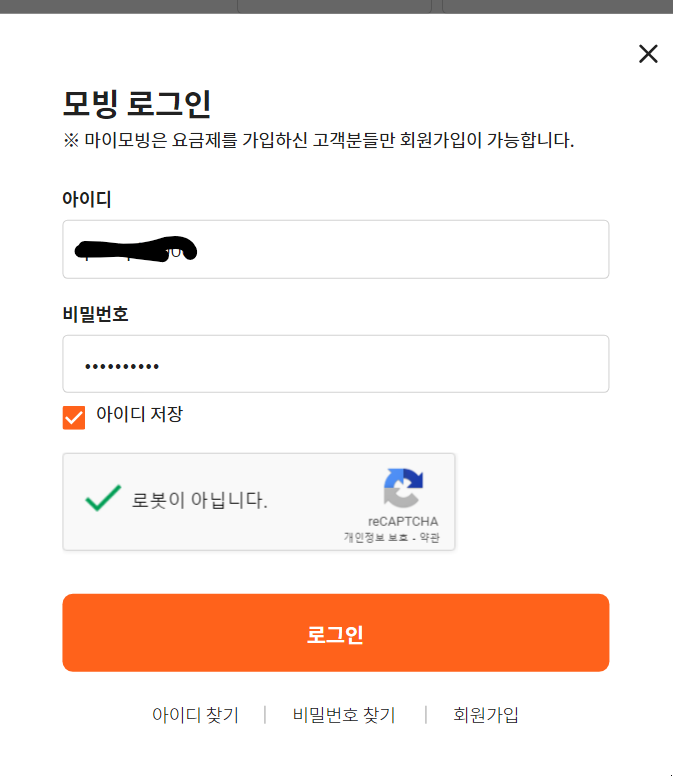Uncheck the orange 아이디 저장 checkbox
The height and width of the screenshot is (776, 673).
[74, 417]
